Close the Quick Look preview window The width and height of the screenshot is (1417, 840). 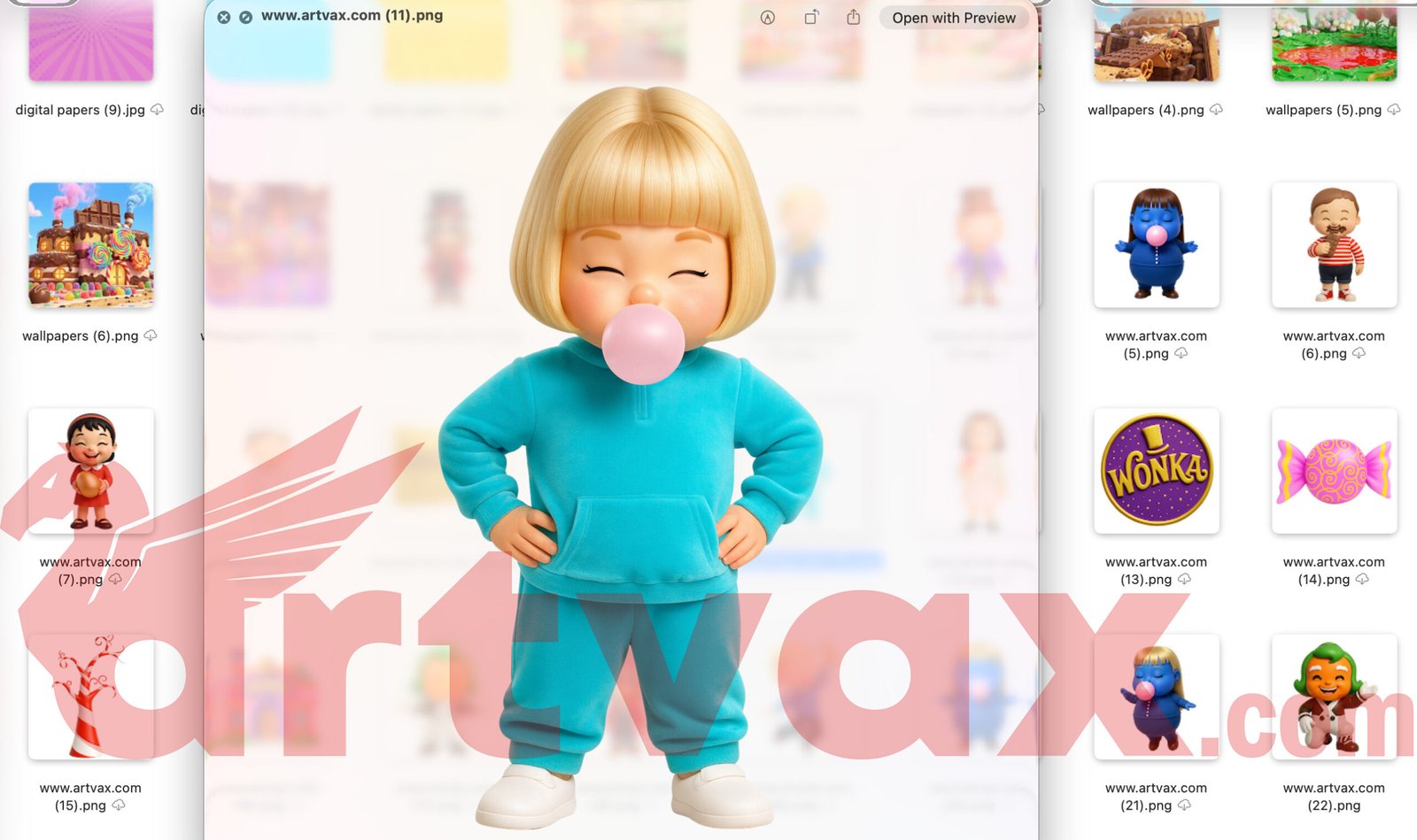224,17
